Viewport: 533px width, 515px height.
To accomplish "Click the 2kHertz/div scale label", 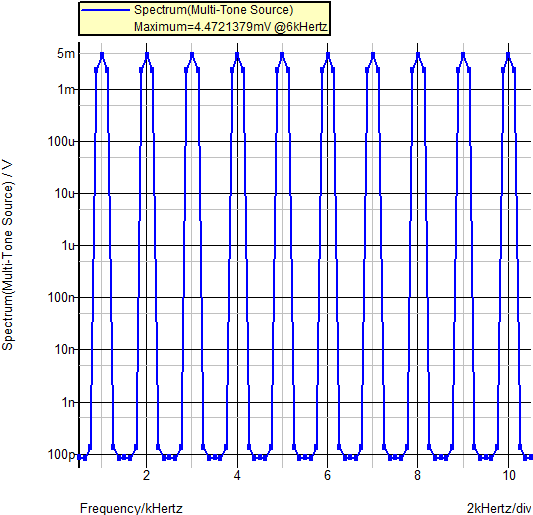I will (499, 508).
